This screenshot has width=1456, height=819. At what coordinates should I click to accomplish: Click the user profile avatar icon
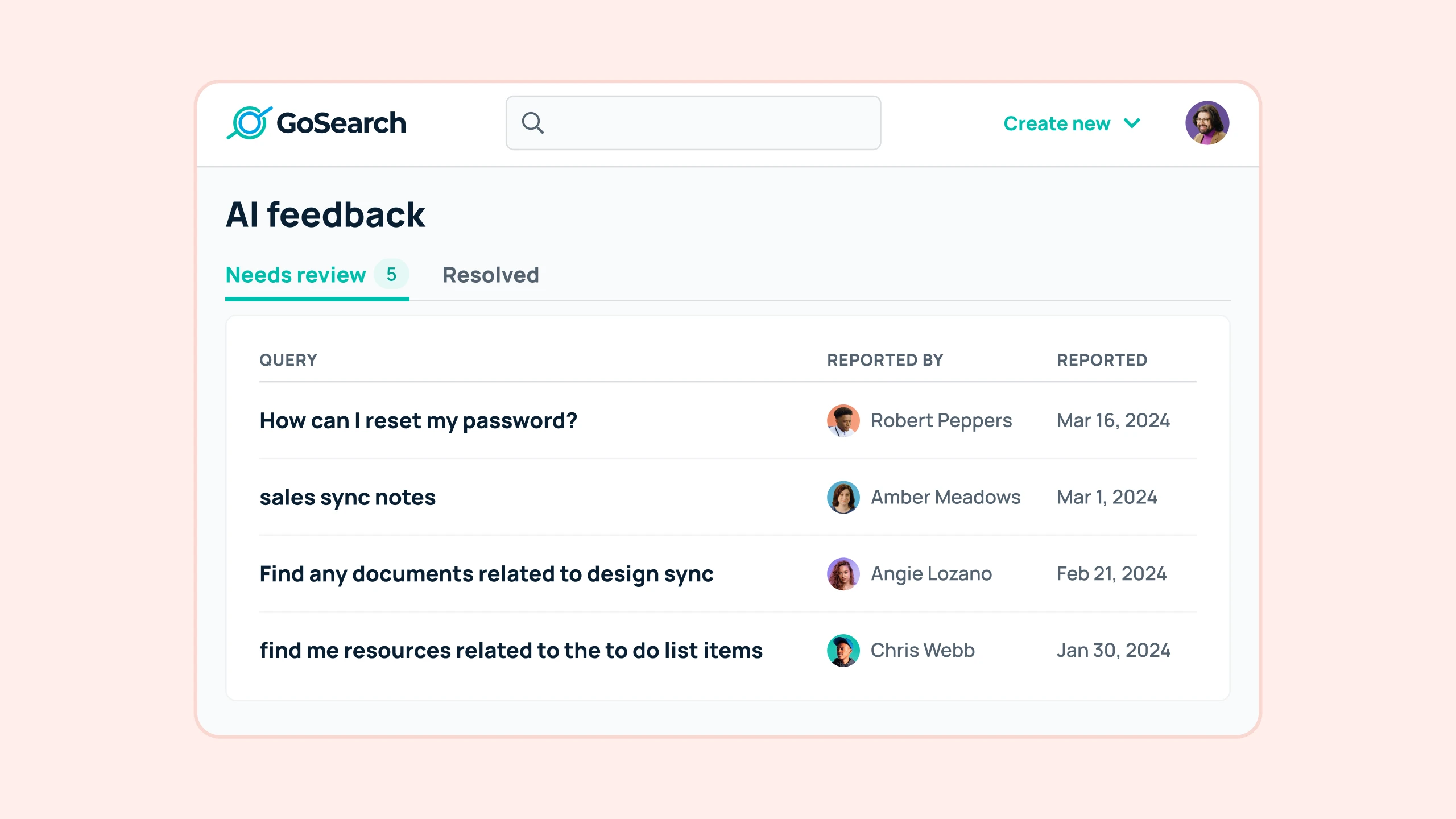click(x=1206, y=123)
